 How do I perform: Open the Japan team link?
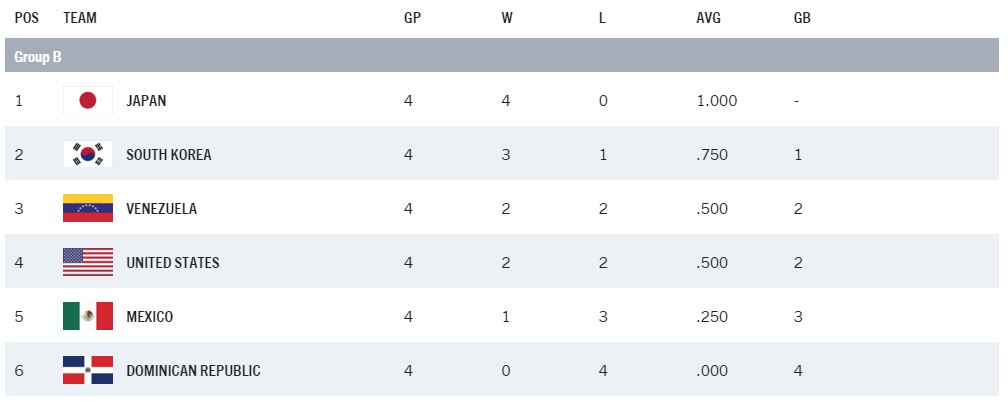click(x=146, y=100)
